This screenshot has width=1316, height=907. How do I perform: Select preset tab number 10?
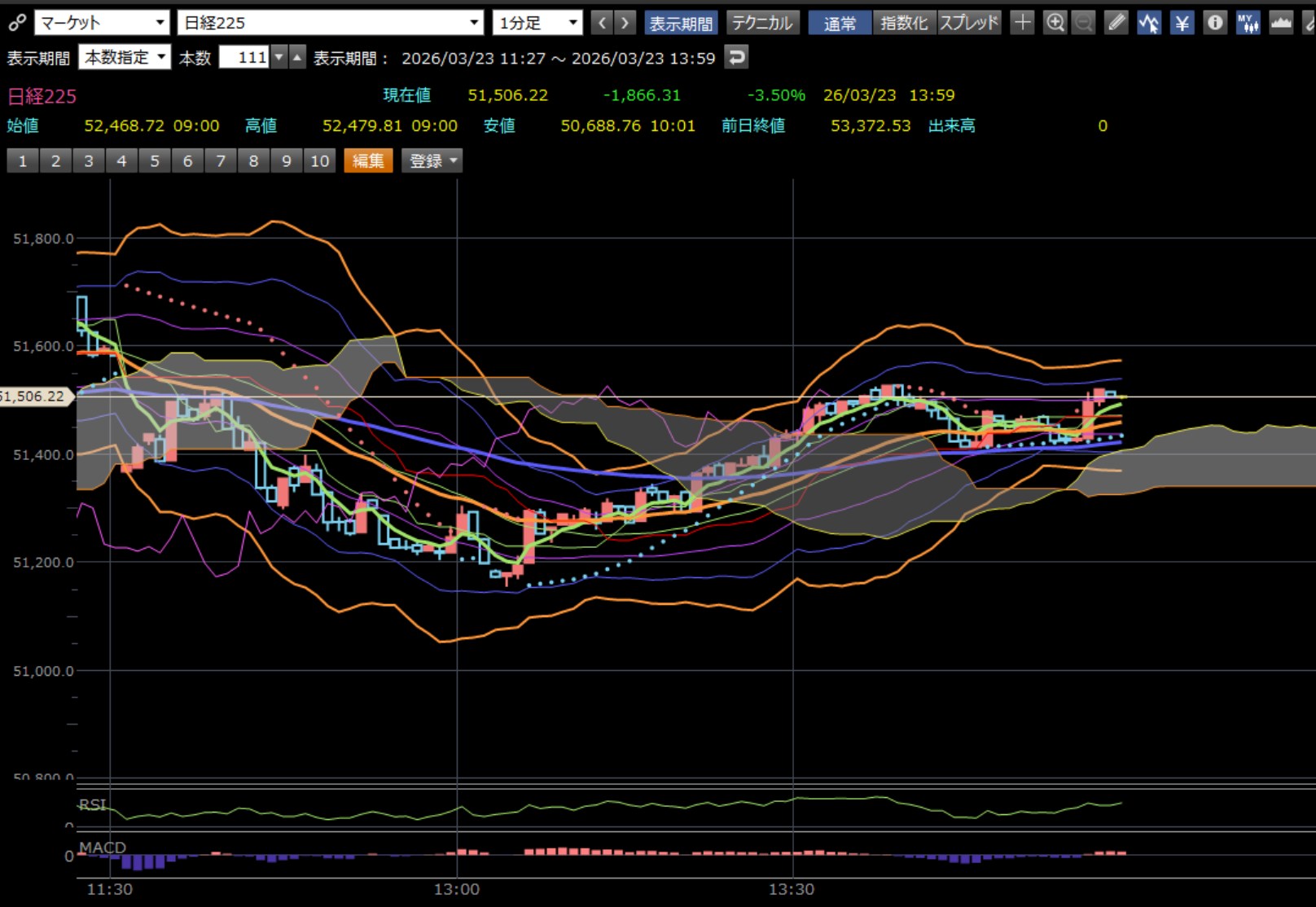tap(319, 161)
